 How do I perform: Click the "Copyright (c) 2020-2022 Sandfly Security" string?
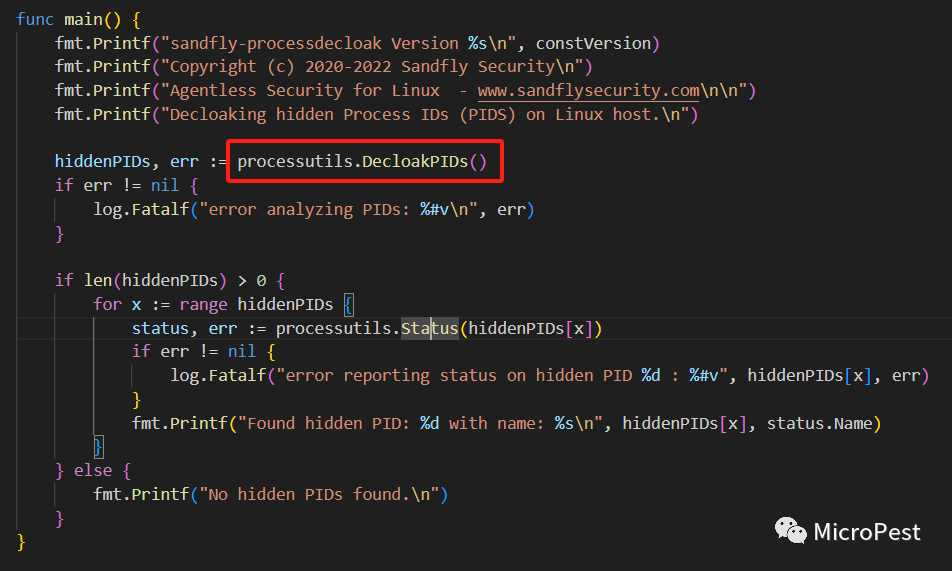(362, 66)
